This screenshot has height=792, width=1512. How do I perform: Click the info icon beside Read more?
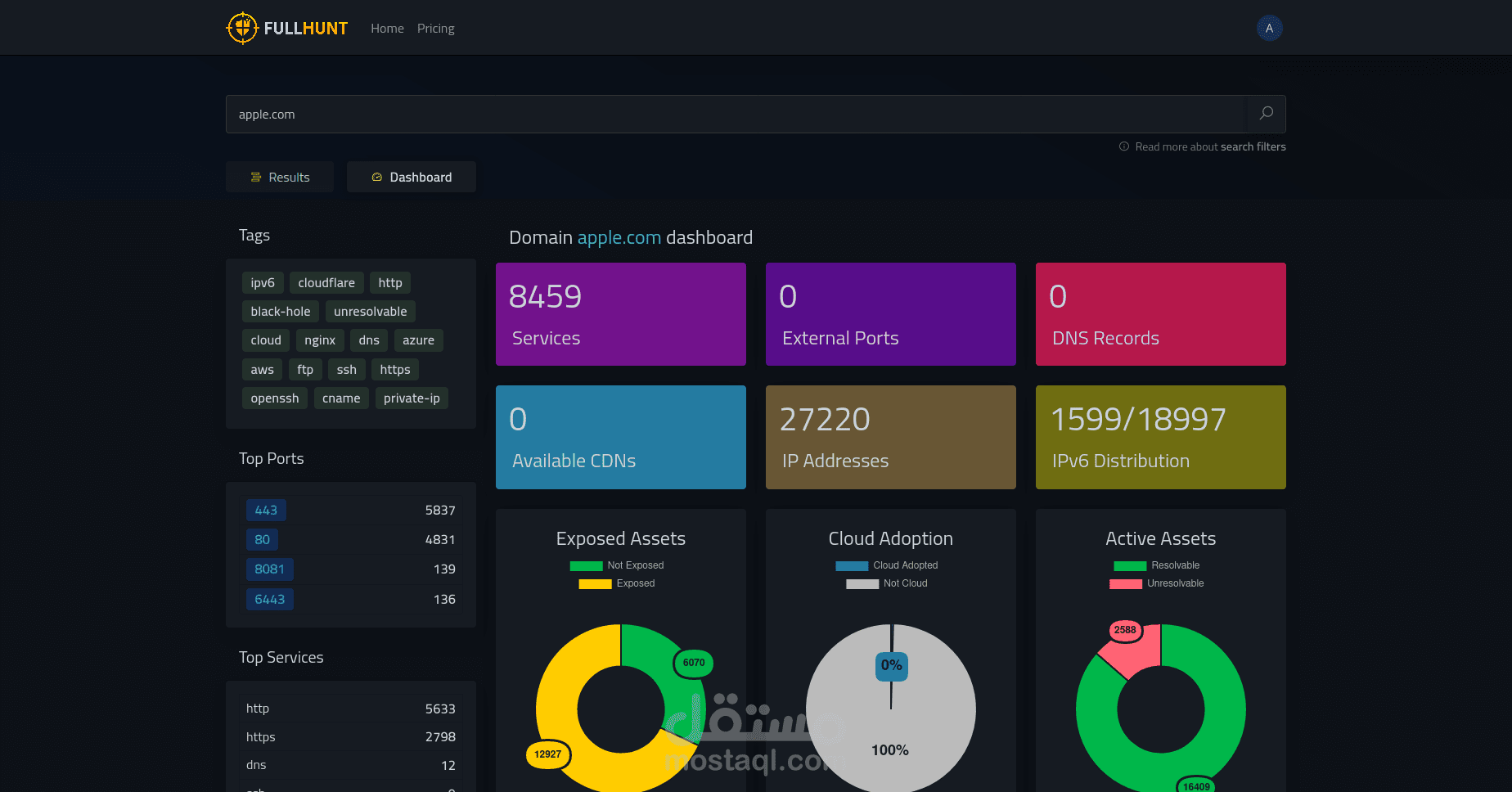point(1124,147)
